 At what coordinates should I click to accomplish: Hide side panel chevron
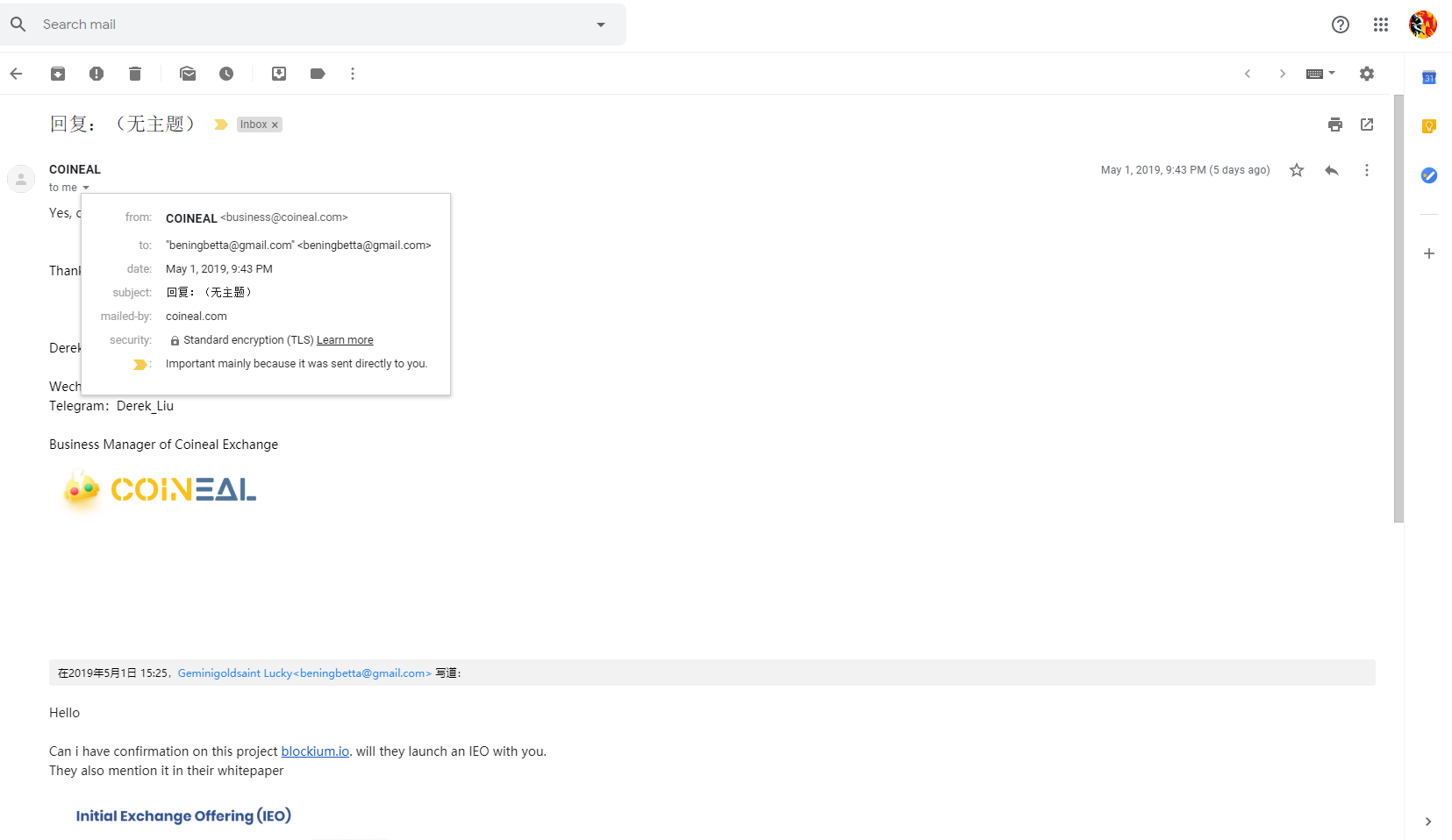tap(1428, 822)
